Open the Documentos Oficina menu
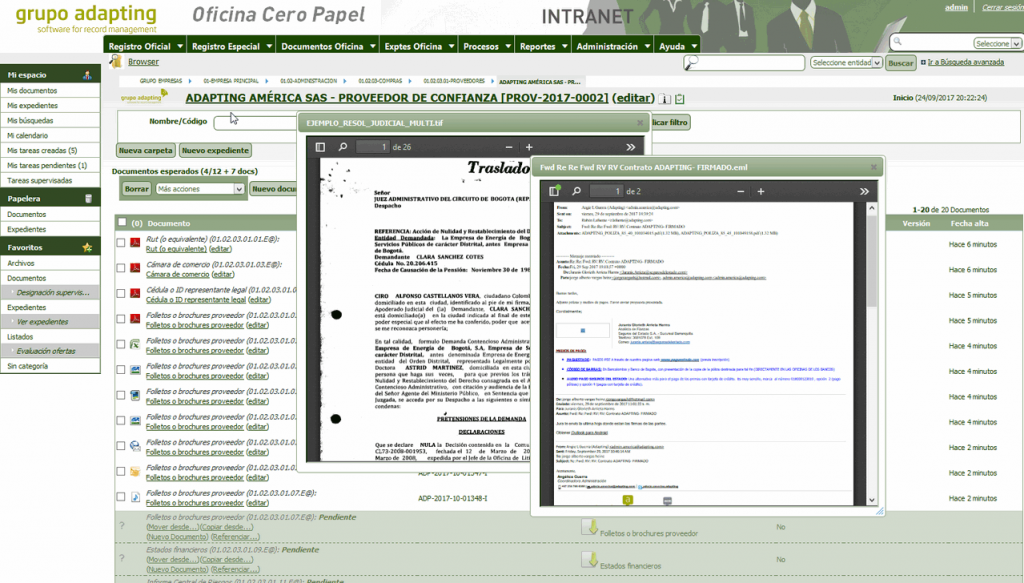Image resolution: width=1024 pixels, height=583 pixels. click(x=328, y=46)
